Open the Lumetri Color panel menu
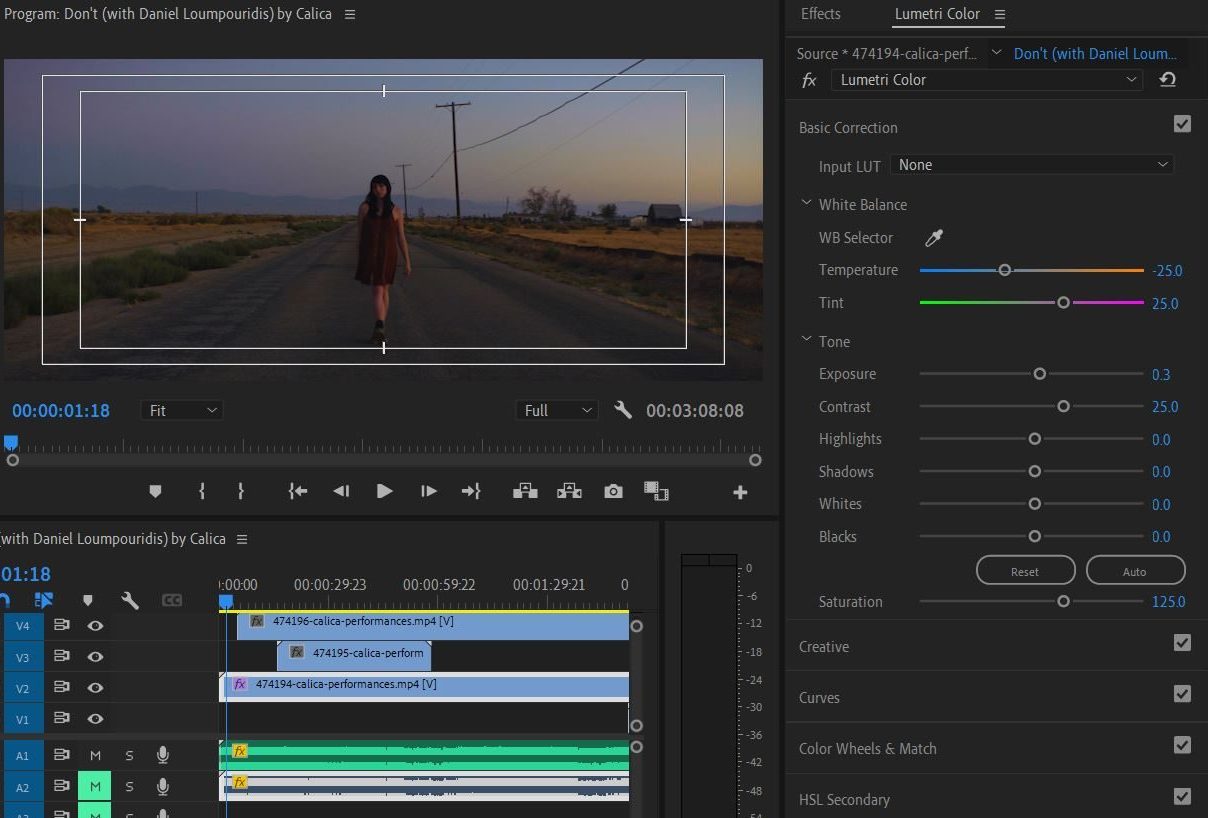The width and height of the screenshot is (1208, 818). coord(999,14)
